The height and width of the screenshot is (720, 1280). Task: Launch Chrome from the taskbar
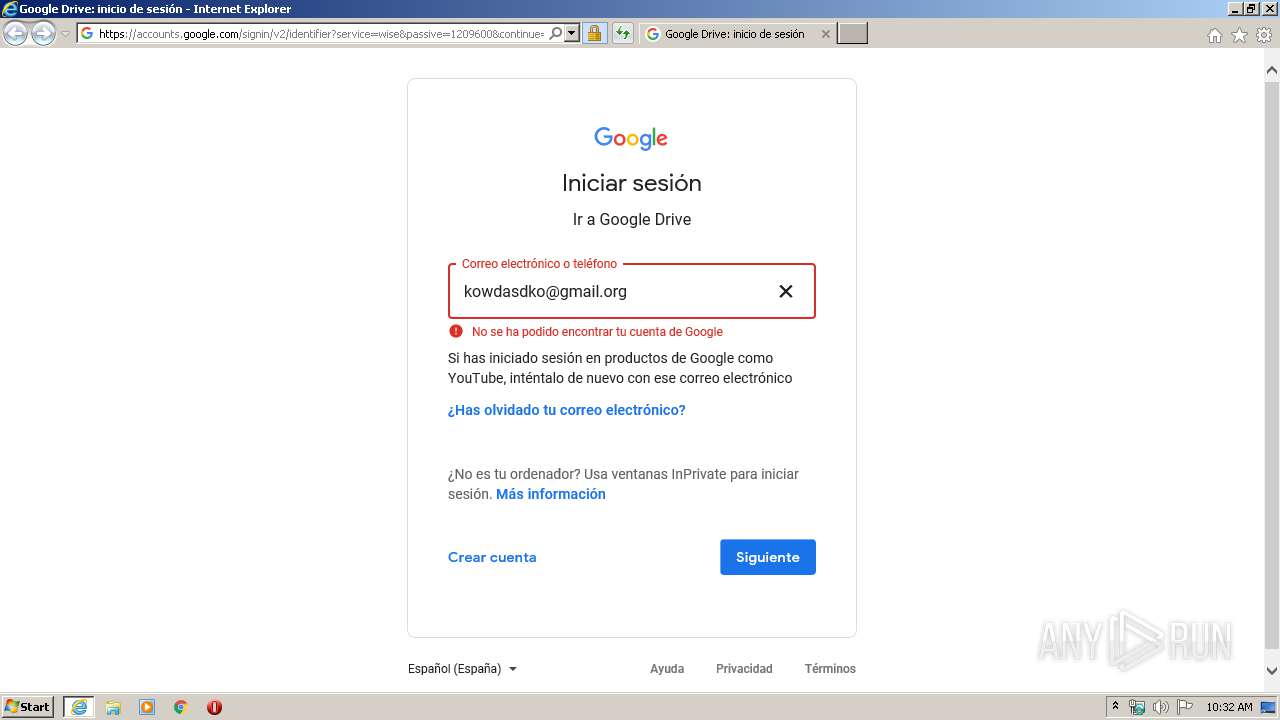181,707
